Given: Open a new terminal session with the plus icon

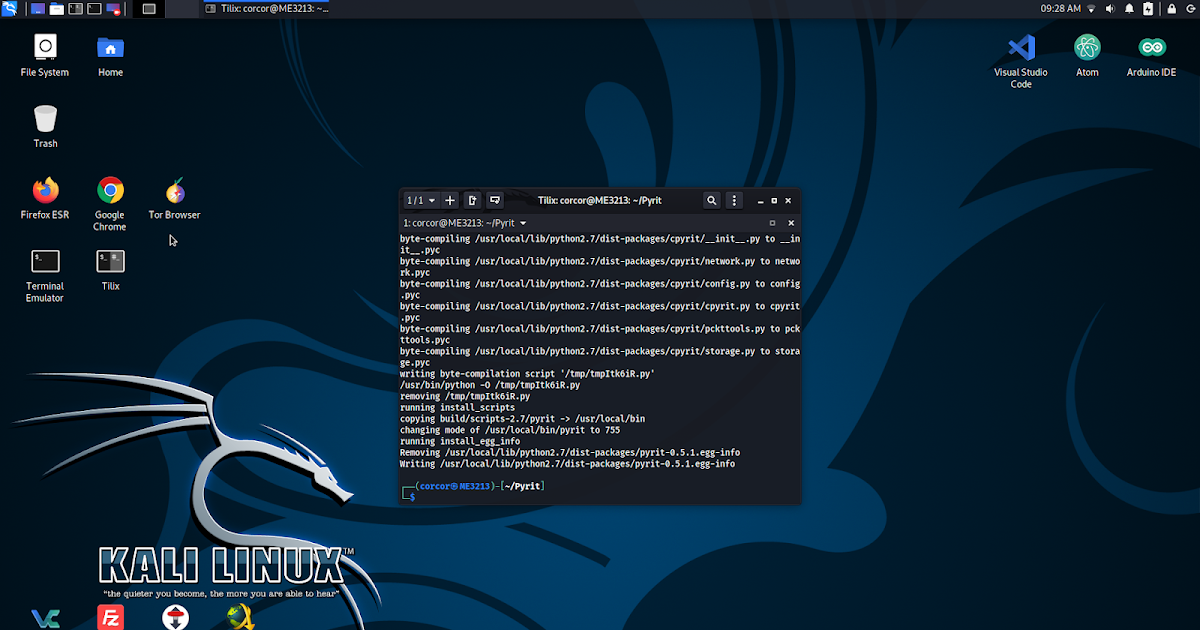Looking at the screenshot, I should pos(449,200).
